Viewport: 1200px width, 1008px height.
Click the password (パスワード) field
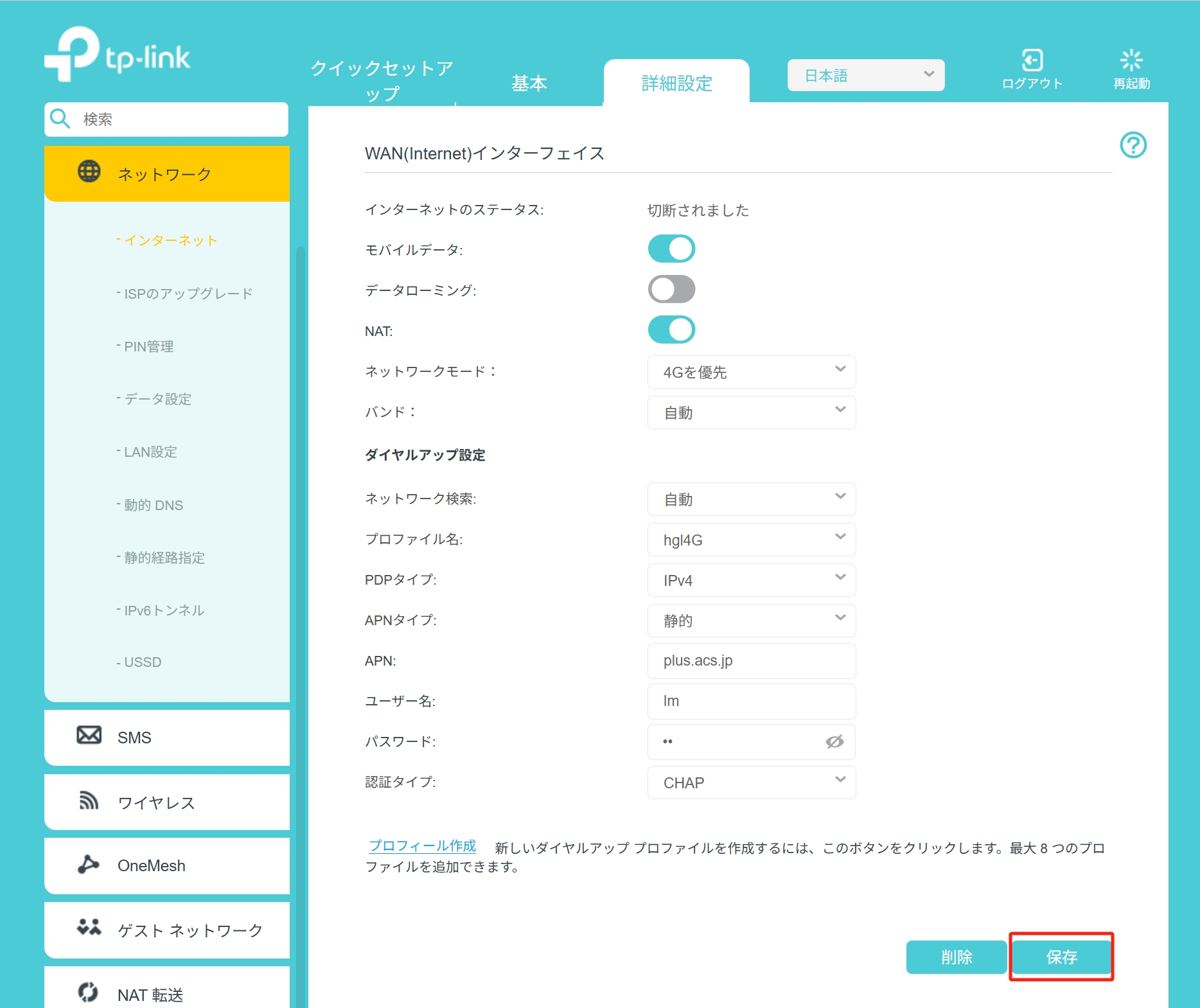752,741
